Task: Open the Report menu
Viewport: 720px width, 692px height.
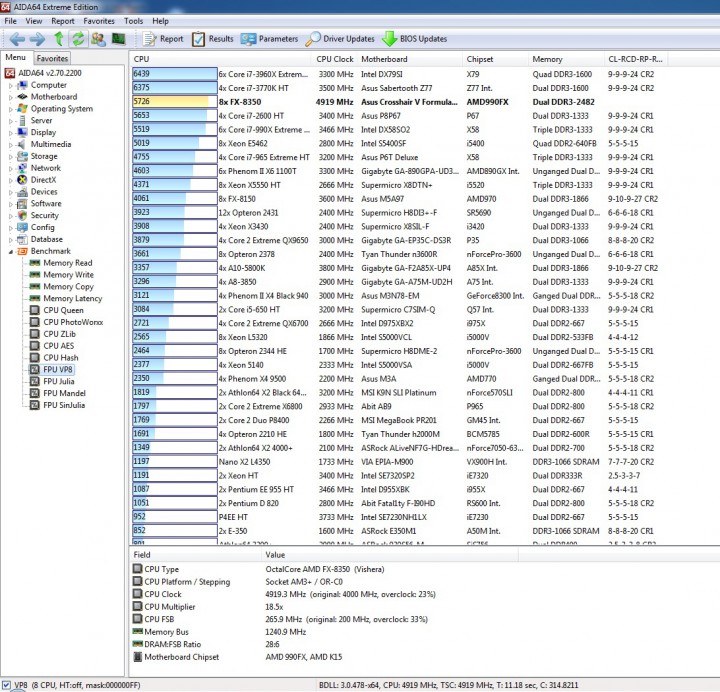Action: click(x=63, y=21)
